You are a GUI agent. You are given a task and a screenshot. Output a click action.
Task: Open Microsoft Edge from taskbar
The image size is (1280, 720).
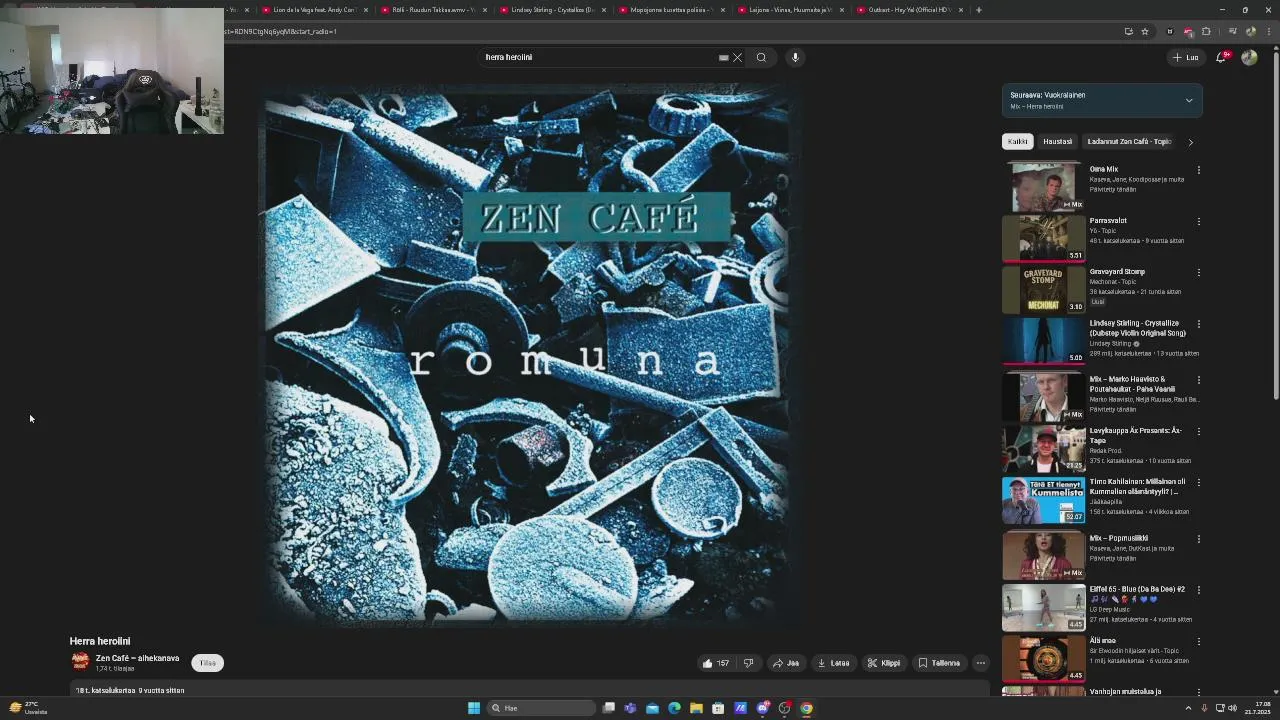click(x=674, y=708)
